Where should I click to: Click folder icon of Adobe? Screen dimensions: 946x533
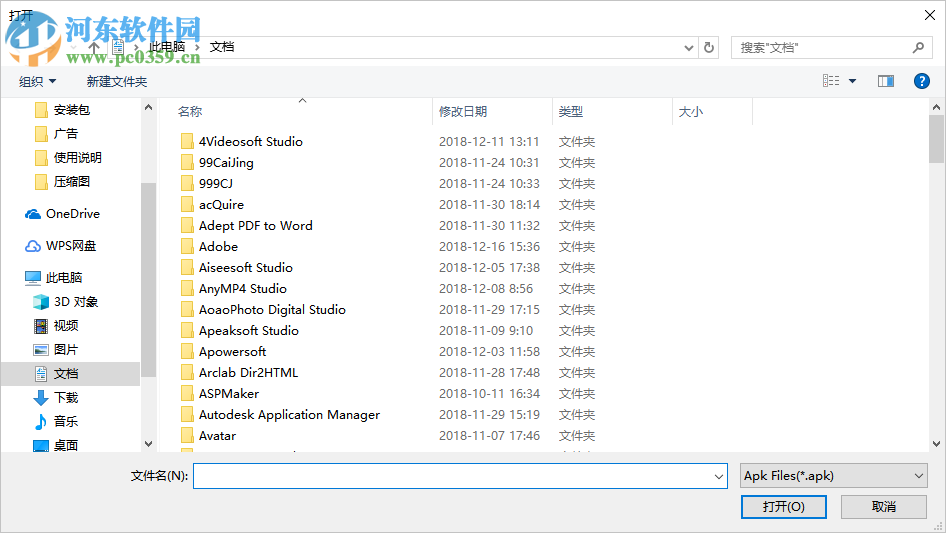click(187, 246)
